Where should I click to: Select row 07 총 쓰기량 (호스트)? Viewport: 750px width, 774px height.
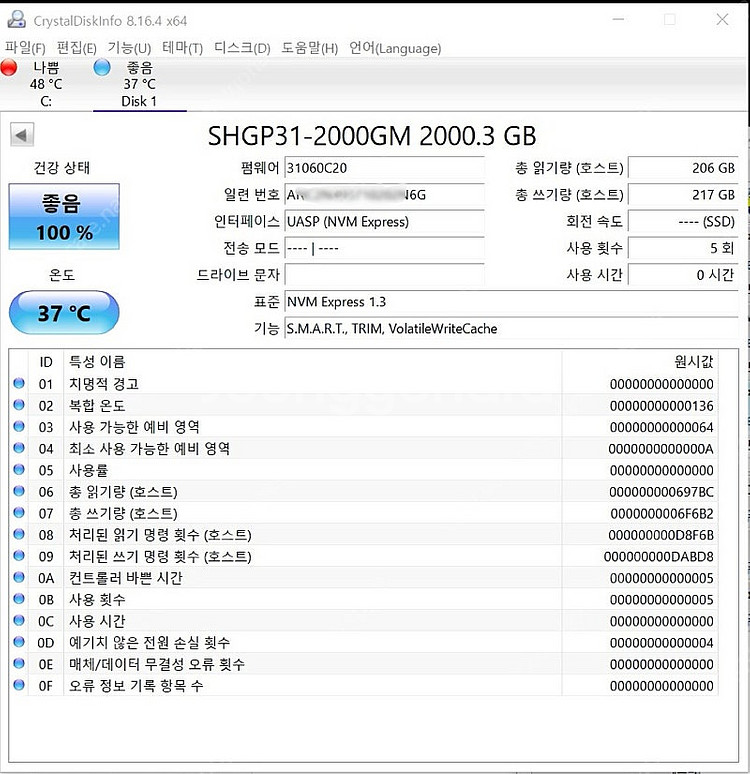tap(364, 513)
